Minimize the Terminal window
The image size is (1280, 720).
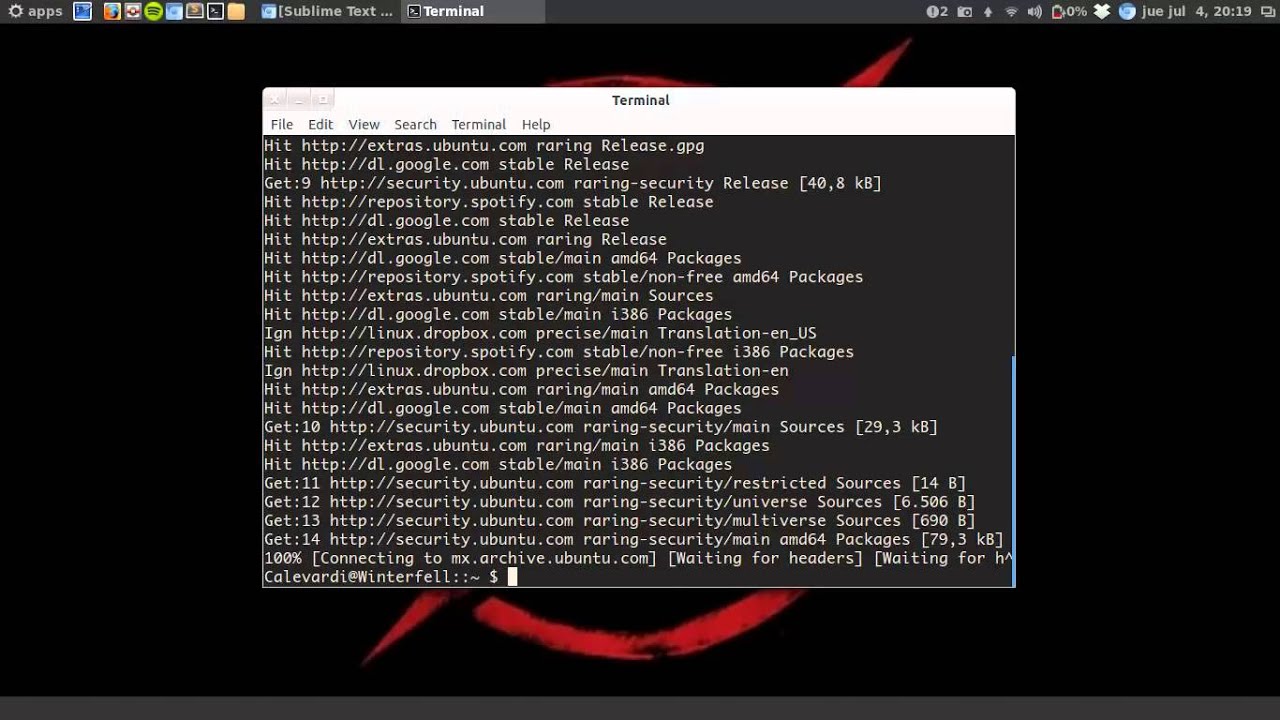tap(298, 99)
